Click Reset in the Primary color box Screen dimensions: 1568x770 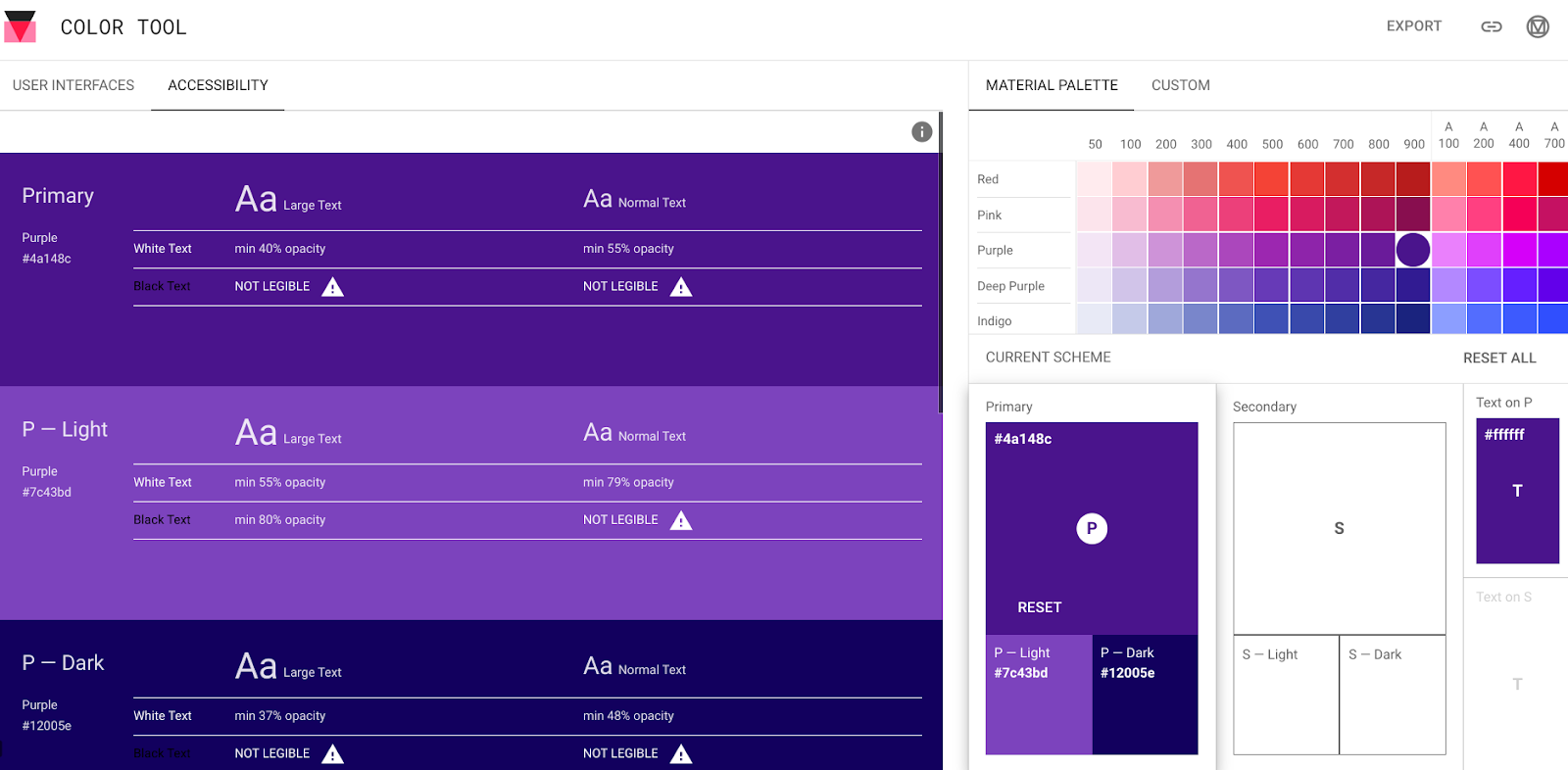(1039, 607)
